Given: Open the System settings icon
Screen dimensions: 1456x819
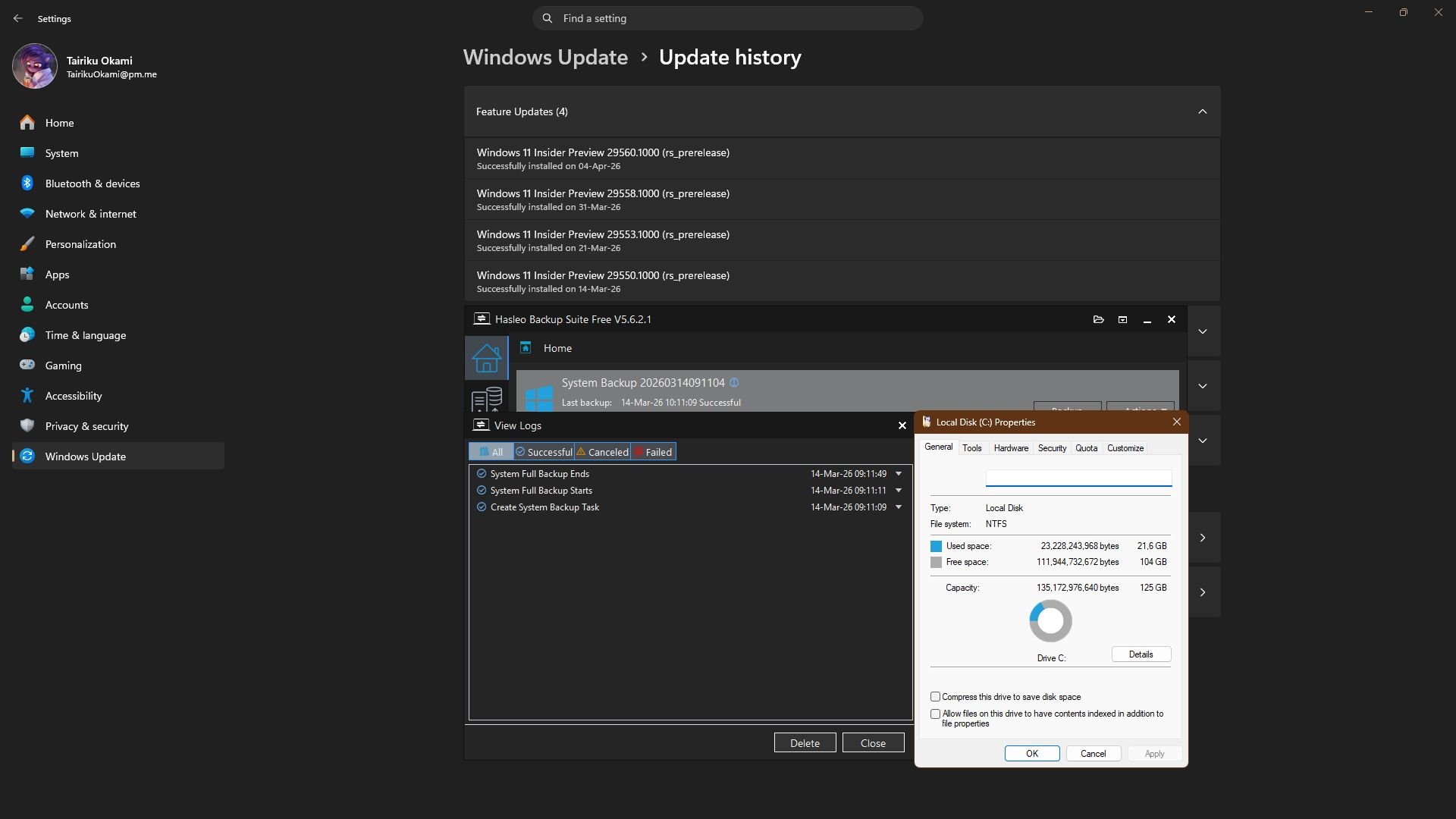Looking at the screenshot, I should pos(27,153).
